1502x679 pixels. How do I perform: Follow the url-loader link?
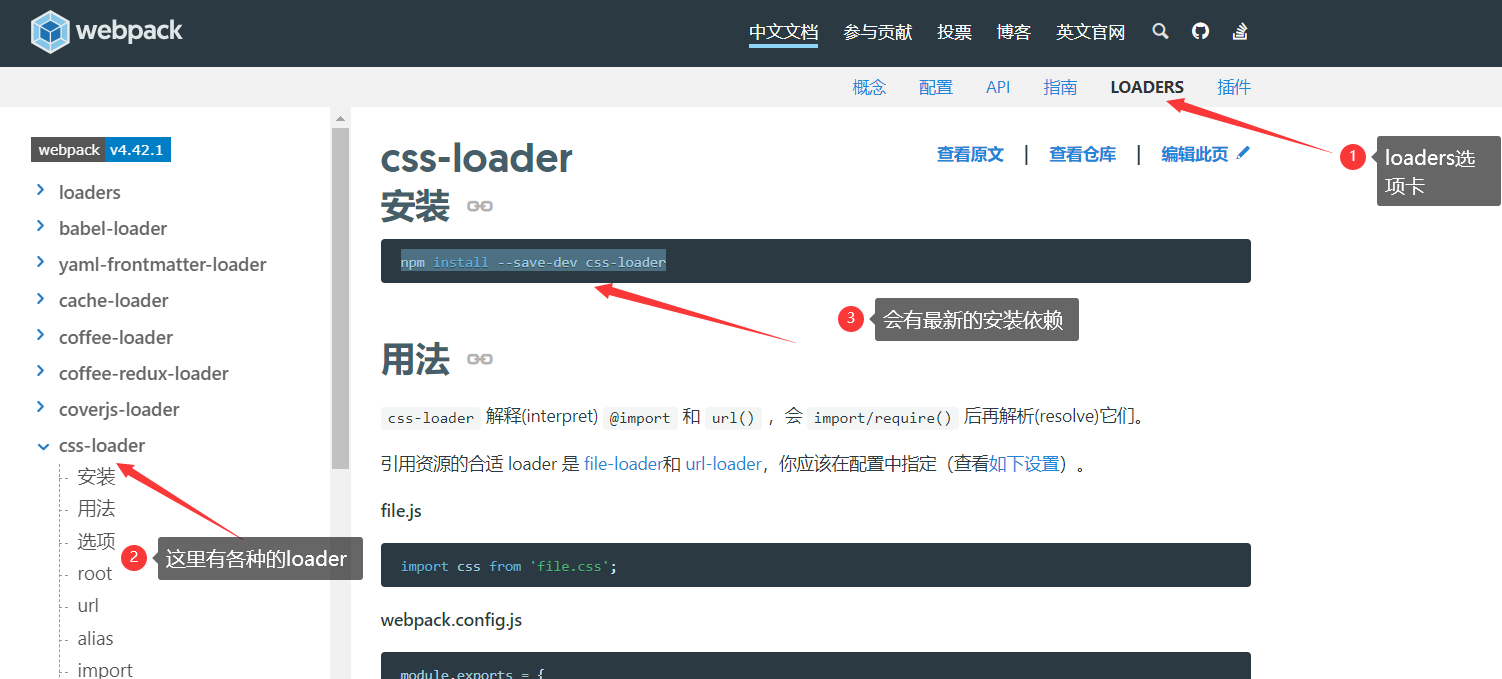pyautogui.click(x=723, y=464)
